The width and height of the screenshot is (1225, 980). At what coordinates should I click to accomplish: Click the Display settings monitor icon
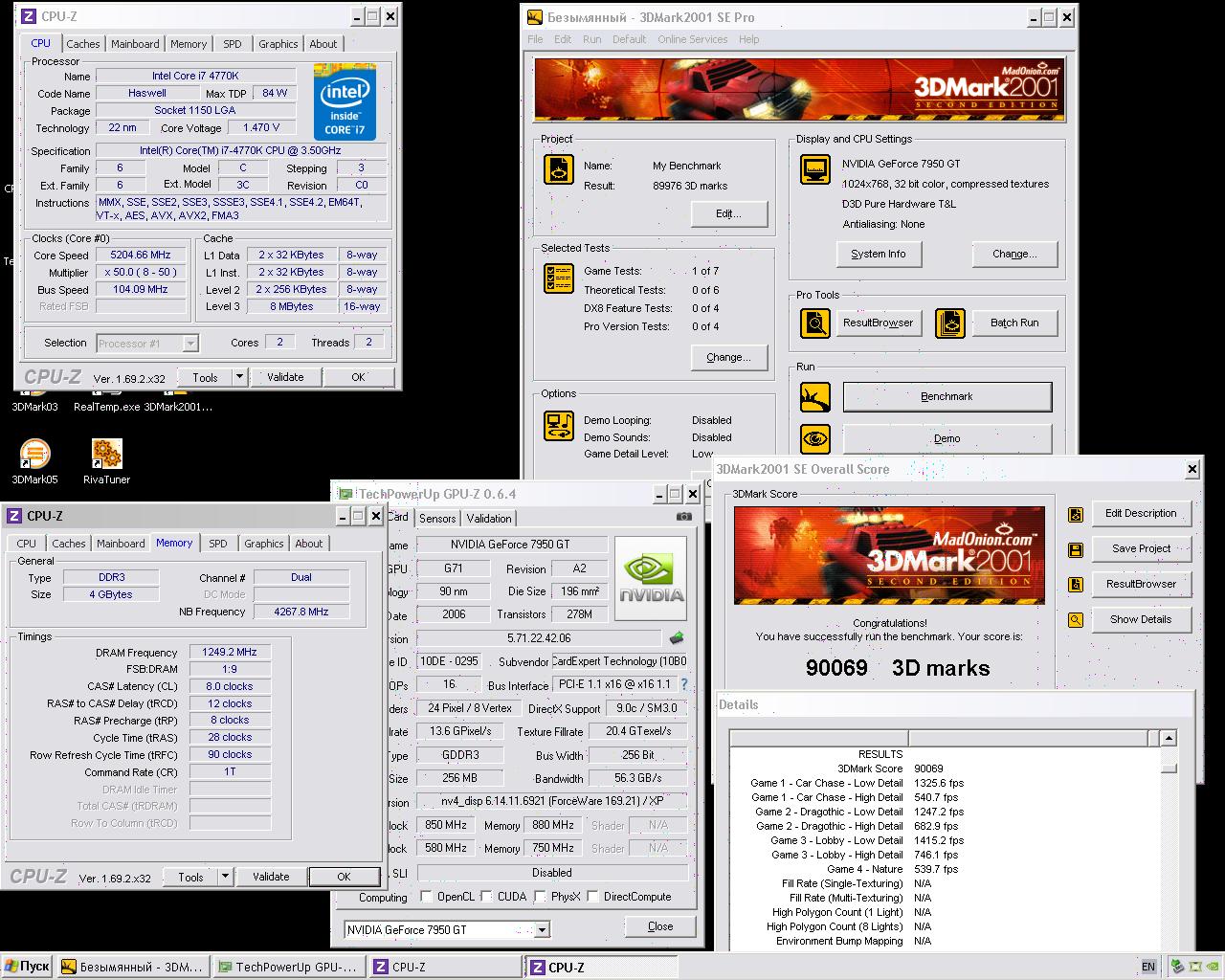[815, 169]
